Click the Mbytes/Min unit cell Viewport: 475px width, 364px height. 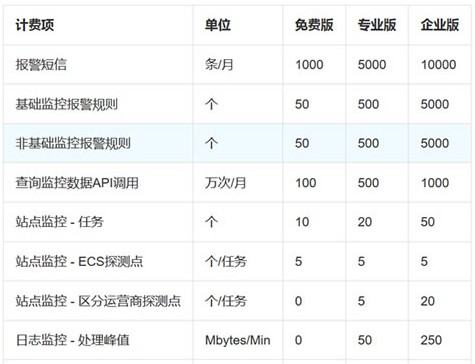click(237, 340)
